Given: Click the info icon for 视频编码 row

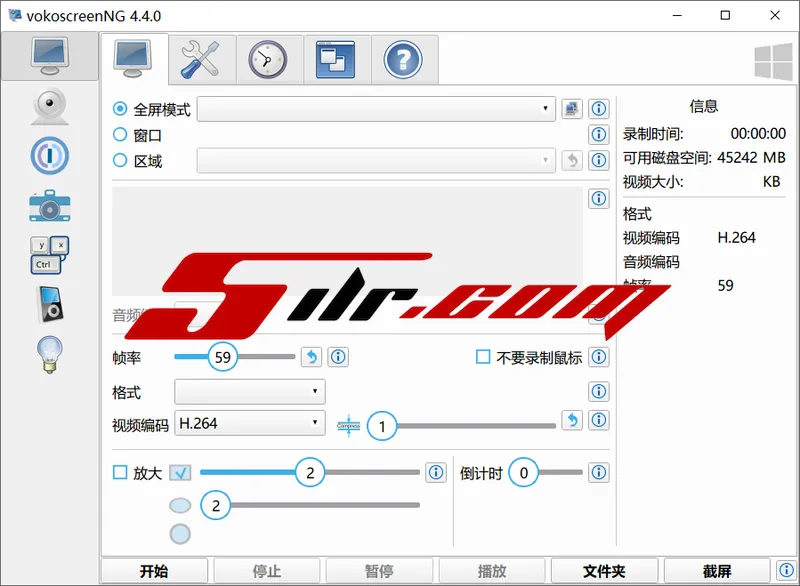Looking at the screenshot, I should (x=599, y=420).
